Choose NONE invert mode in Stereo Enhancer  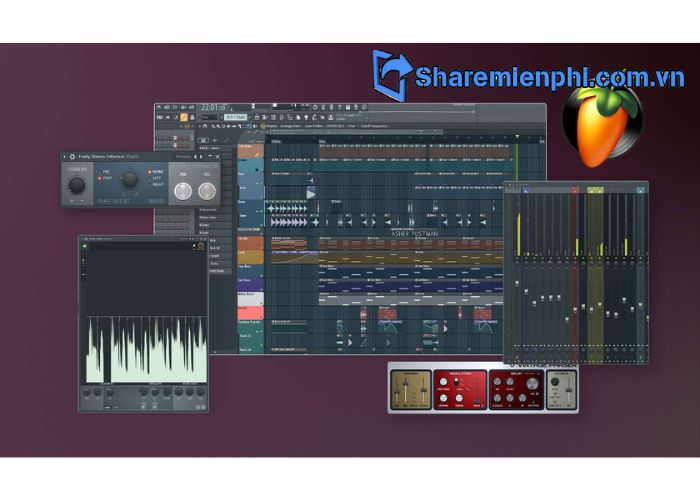coord(156,171)
